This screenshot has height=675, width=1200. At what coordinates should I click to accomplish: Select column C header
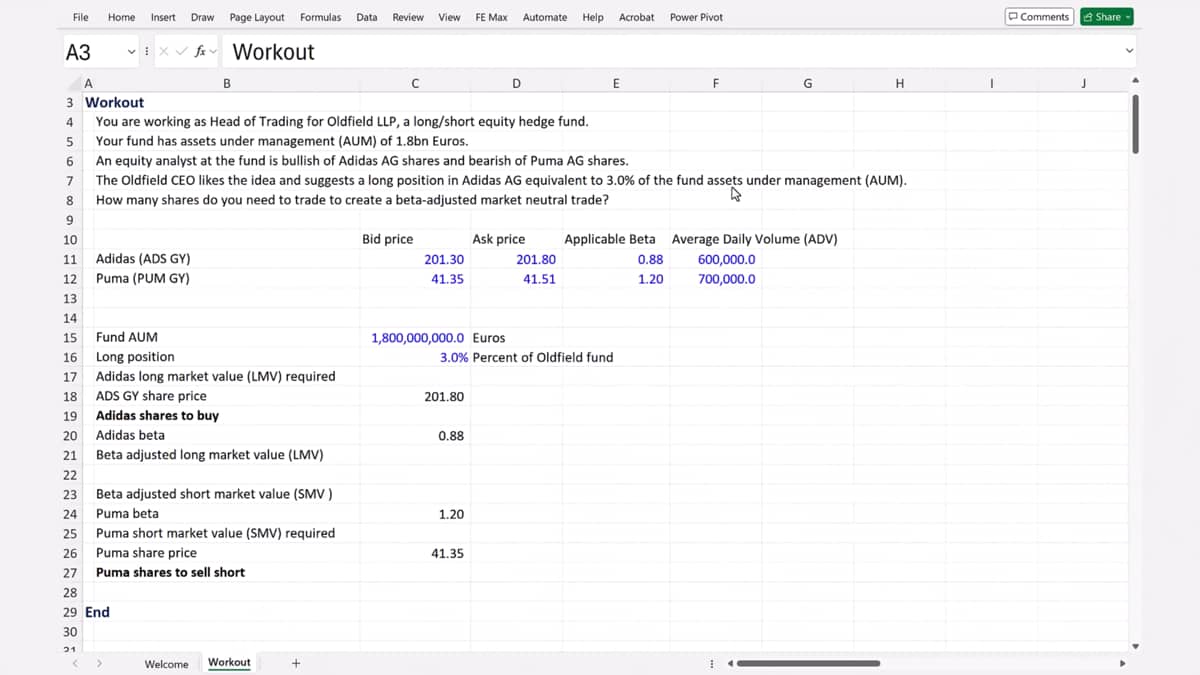tap(415, 84)
